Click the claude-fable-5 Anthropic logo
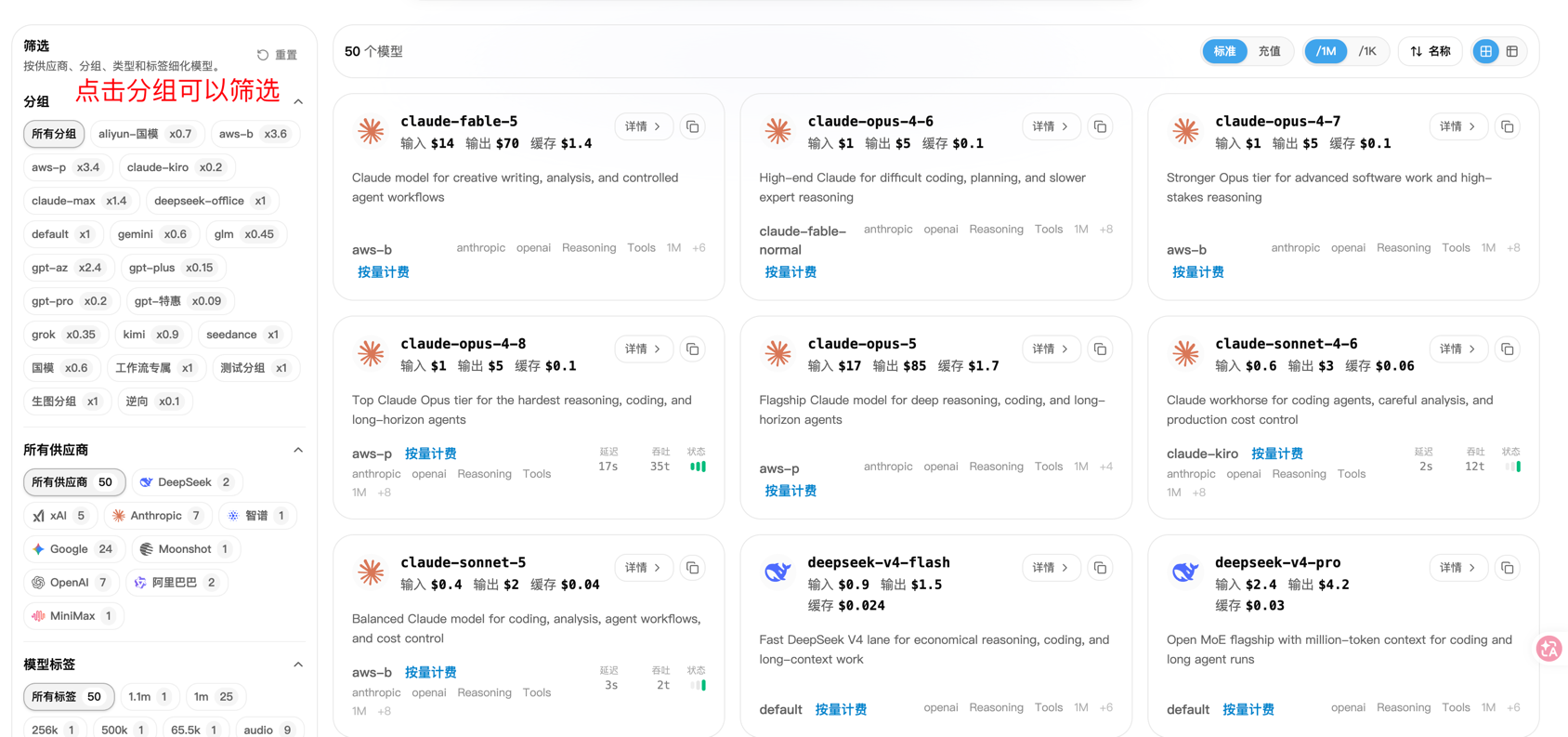 [371, 131]
